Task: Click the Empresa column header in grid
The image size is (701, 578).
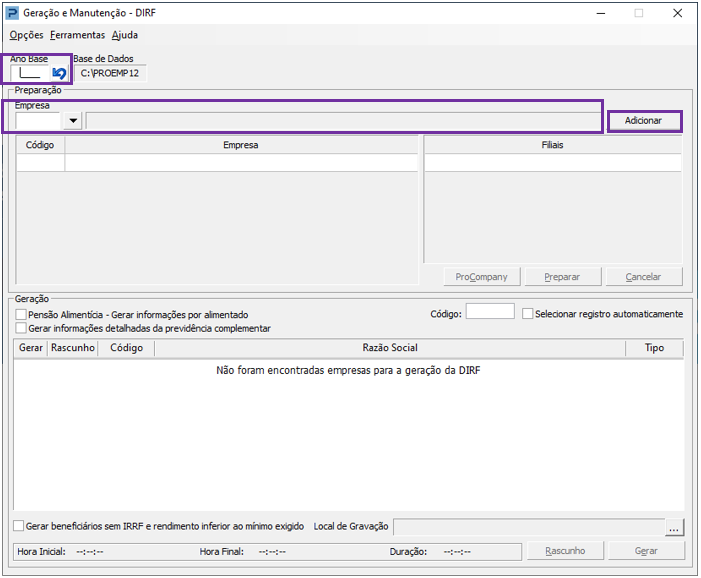Action: click(241, 145)
